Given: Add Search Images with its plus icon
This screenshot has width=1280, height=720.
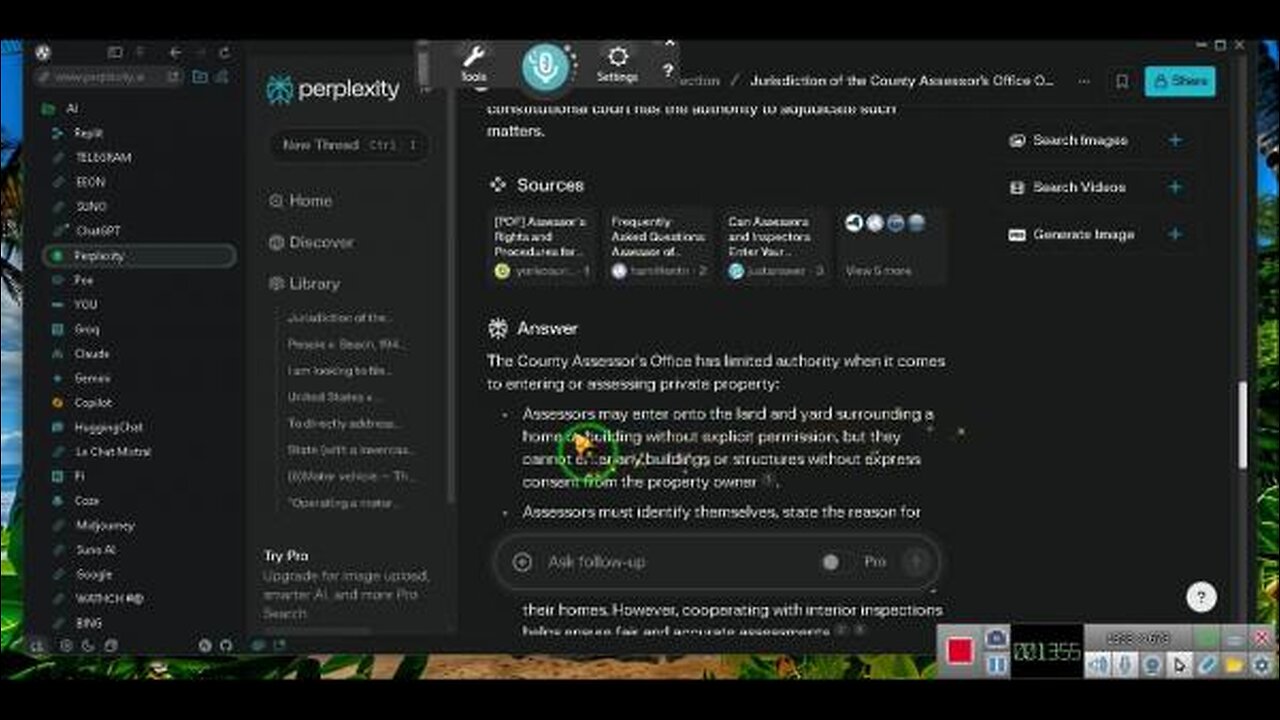Looking at the screenshot, I should click(x=1175, y=140).
